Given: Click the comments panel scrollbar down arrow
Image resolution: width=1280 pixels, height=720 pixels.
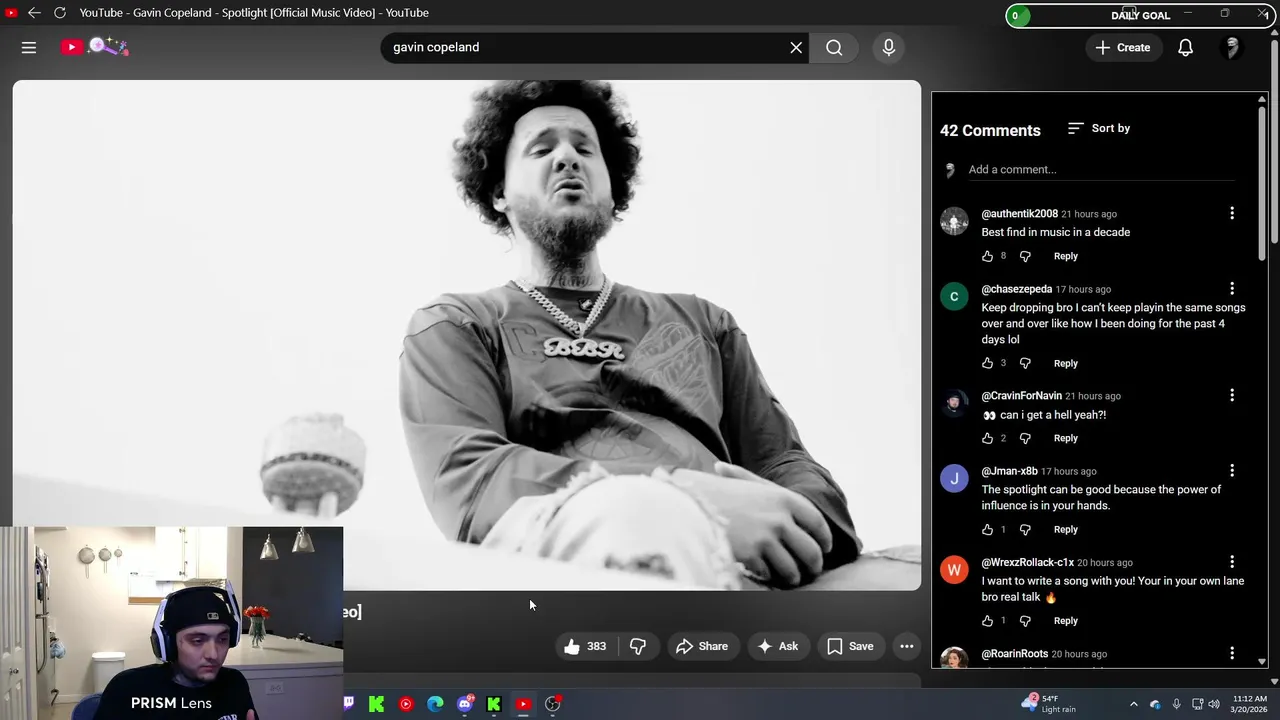Looking at the screenshot, I should (1261, 661).
